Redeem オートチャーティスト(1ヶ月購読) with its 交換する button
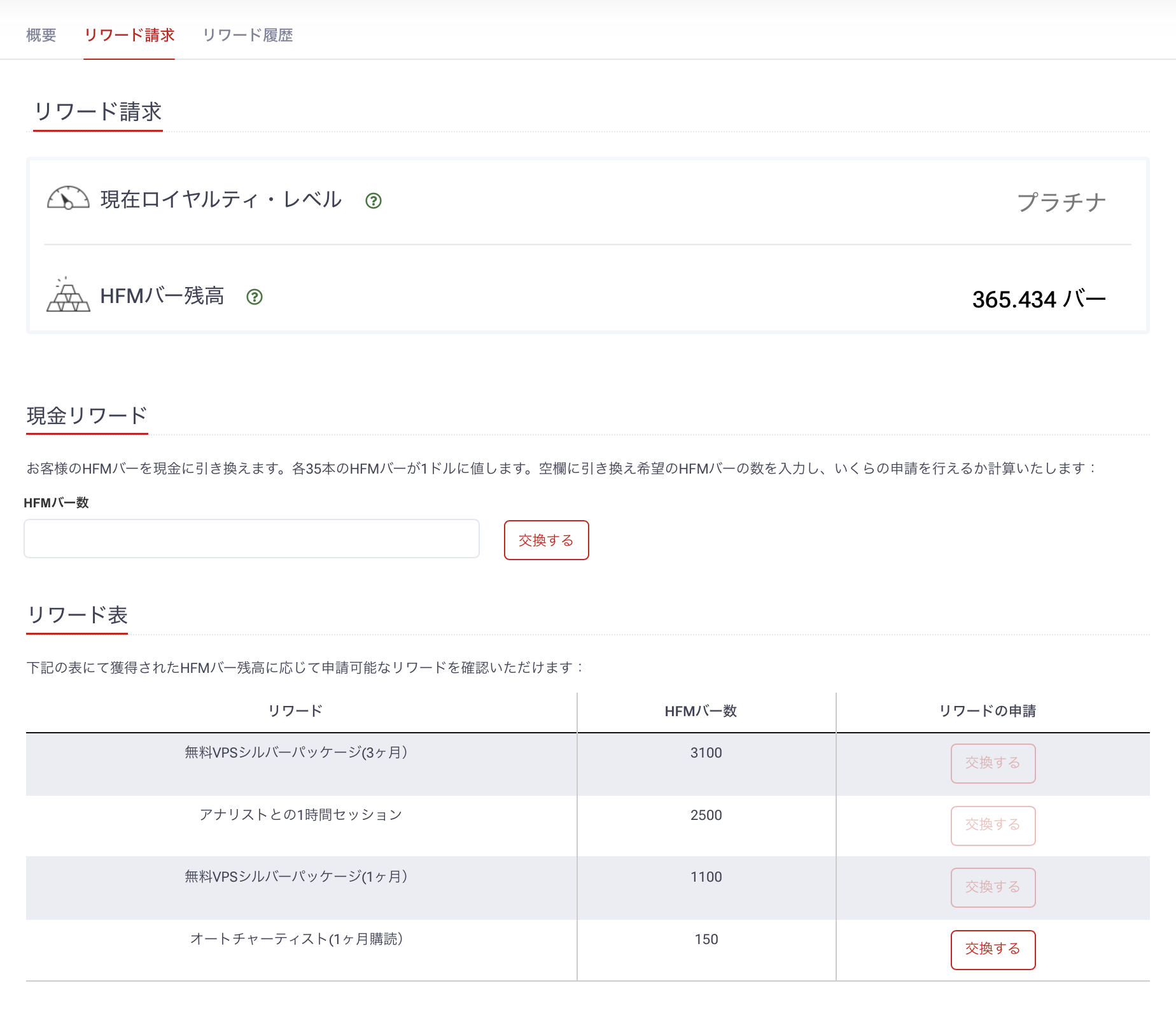1176x1016 pixels. (993, 949)
